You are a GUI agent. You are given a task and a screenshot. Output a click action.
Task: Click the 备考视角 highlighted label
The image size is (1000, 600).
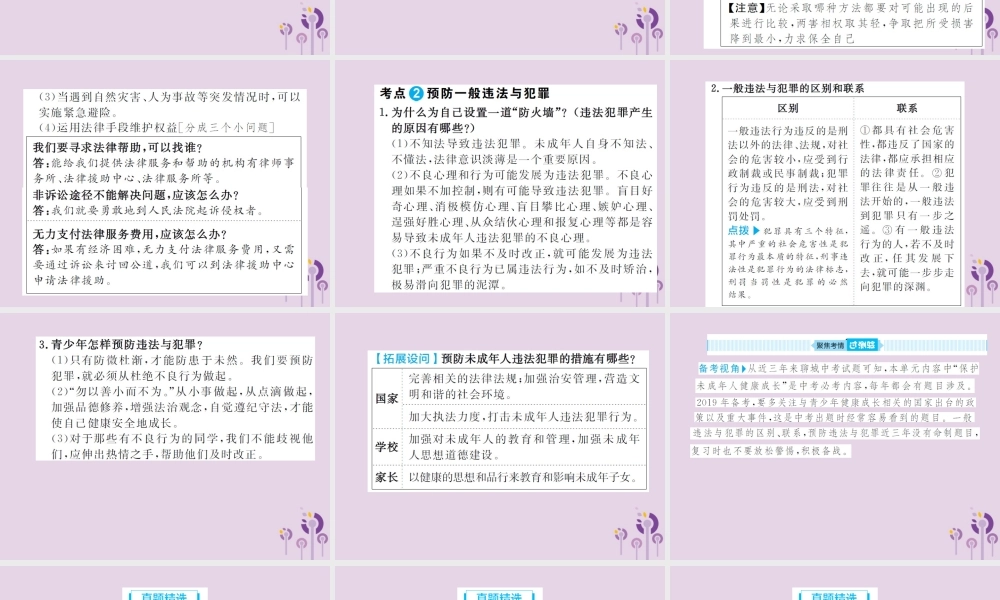721,369
